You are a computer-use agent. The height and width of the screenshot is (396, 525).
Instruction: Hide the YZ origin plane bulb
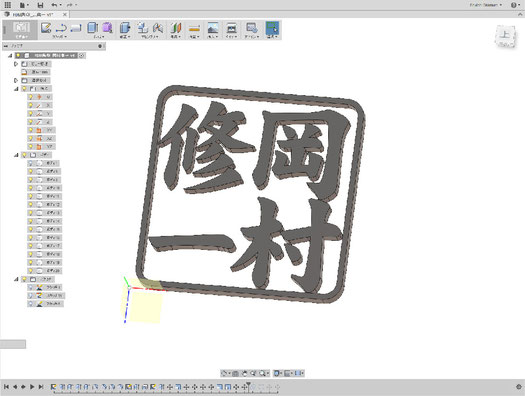tap(30, 146)
